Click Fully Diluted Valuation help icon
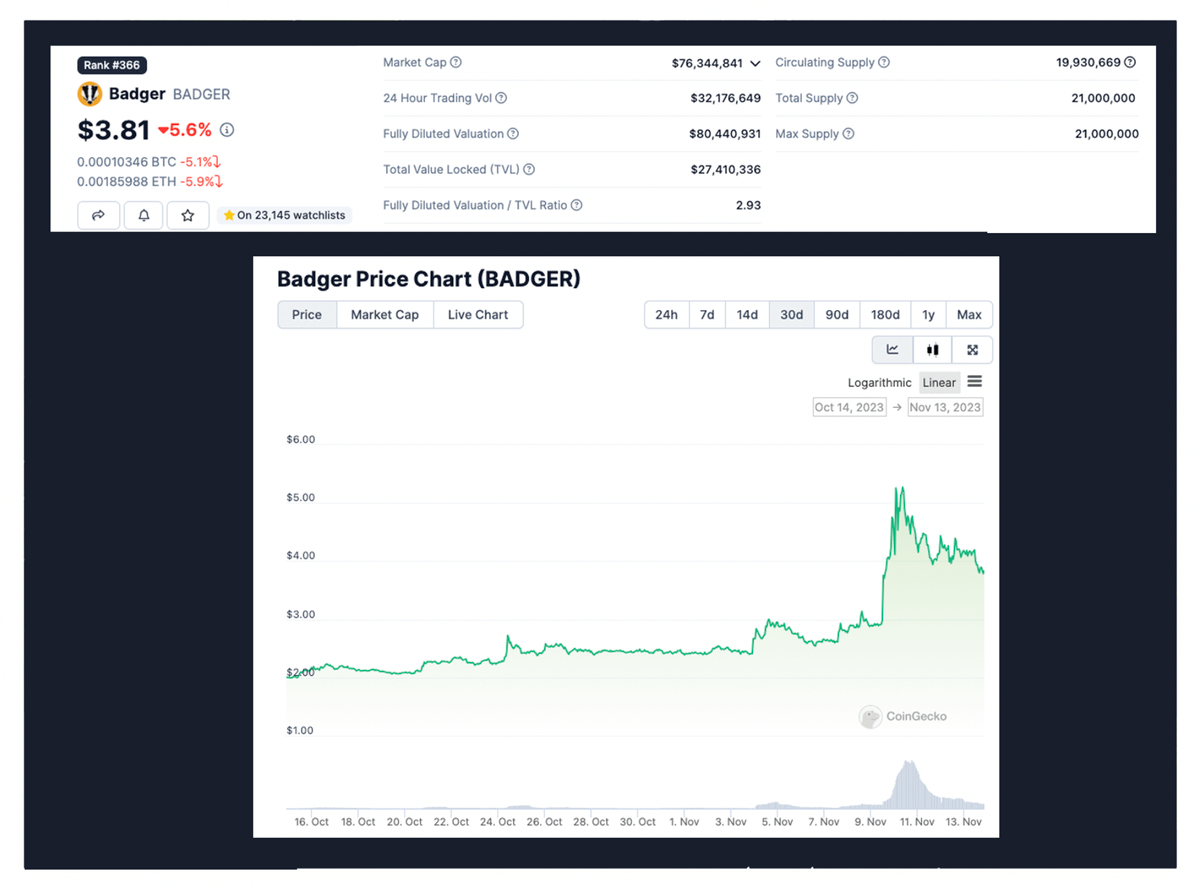The image size is (1200, 888). 513,134
